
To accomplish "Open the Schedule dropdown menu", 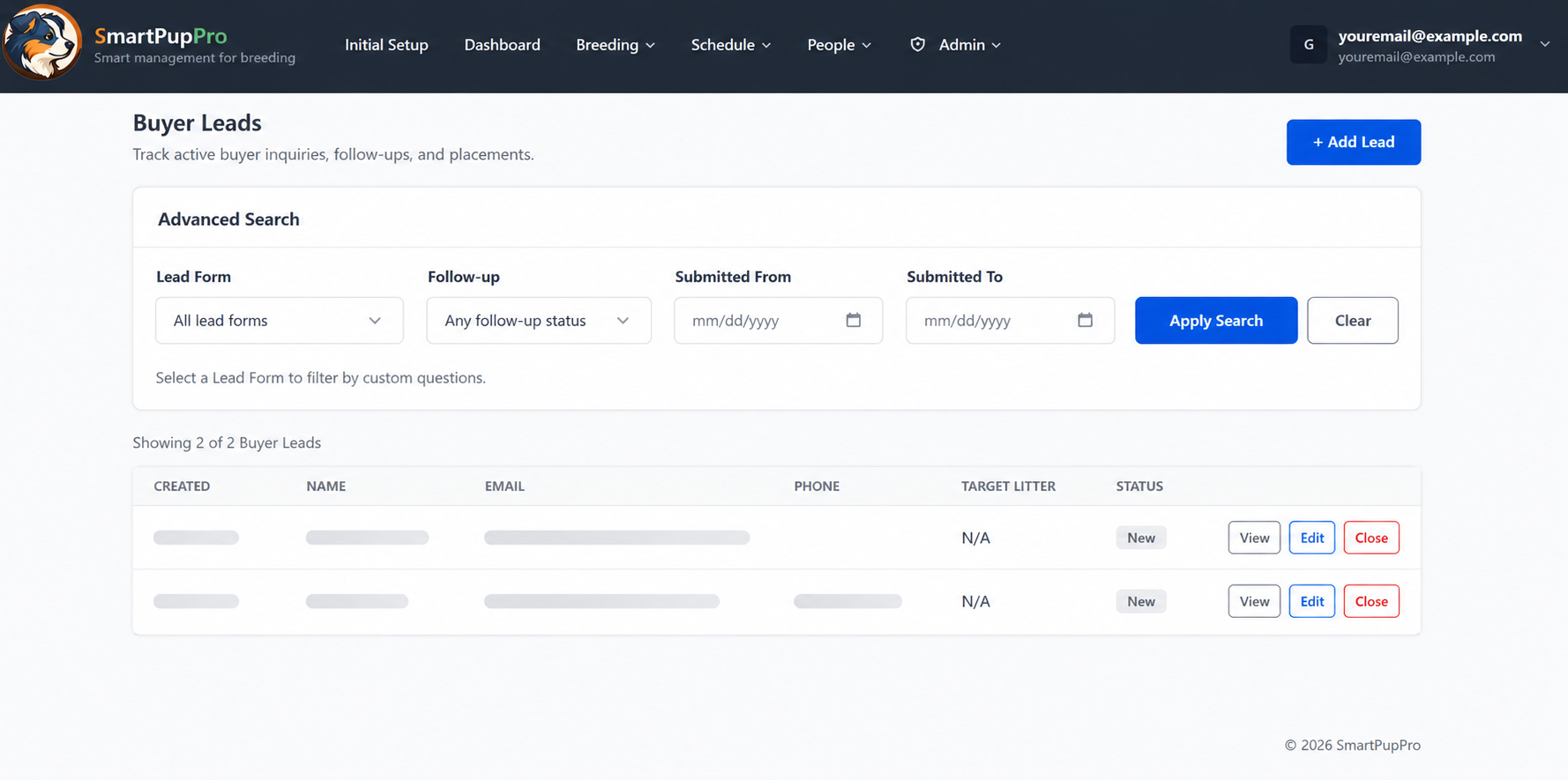I will [730, 45].
